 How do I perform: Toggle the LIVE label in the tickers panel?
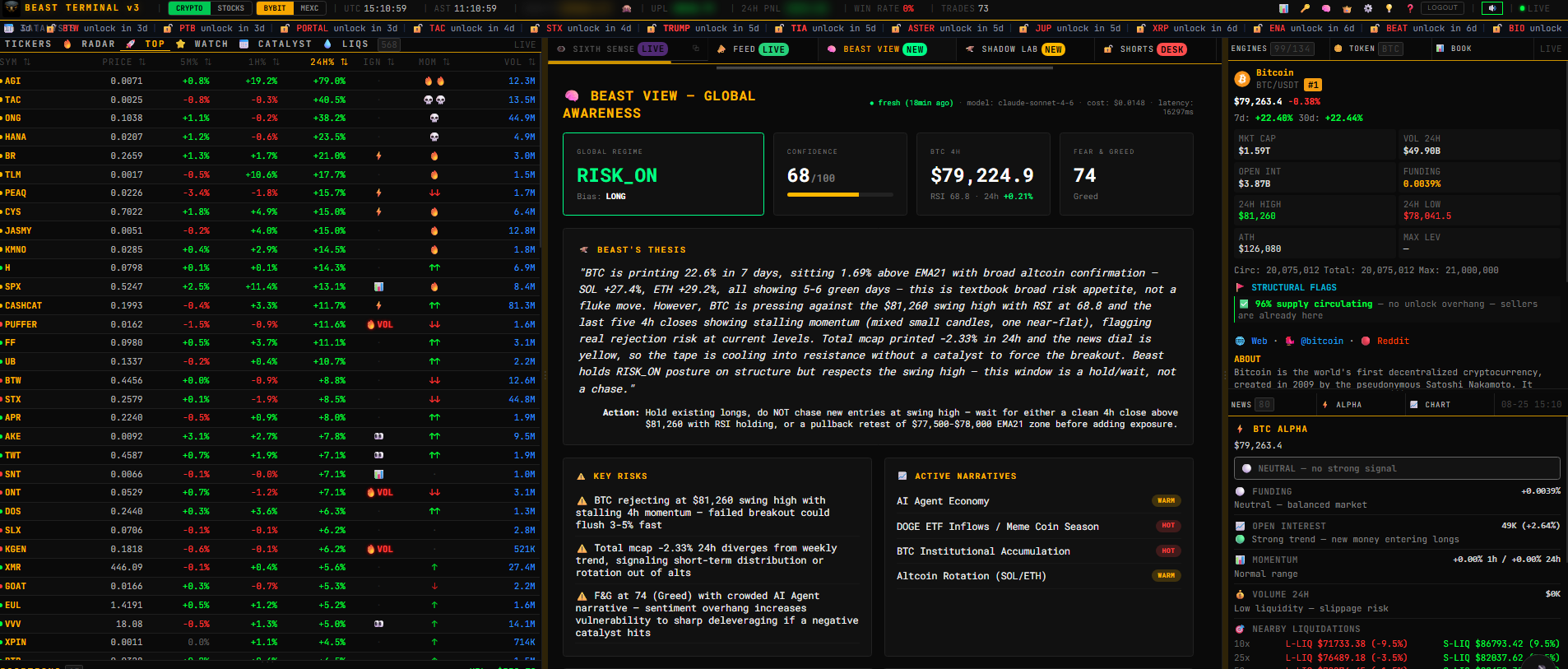[x=525, y=44]
